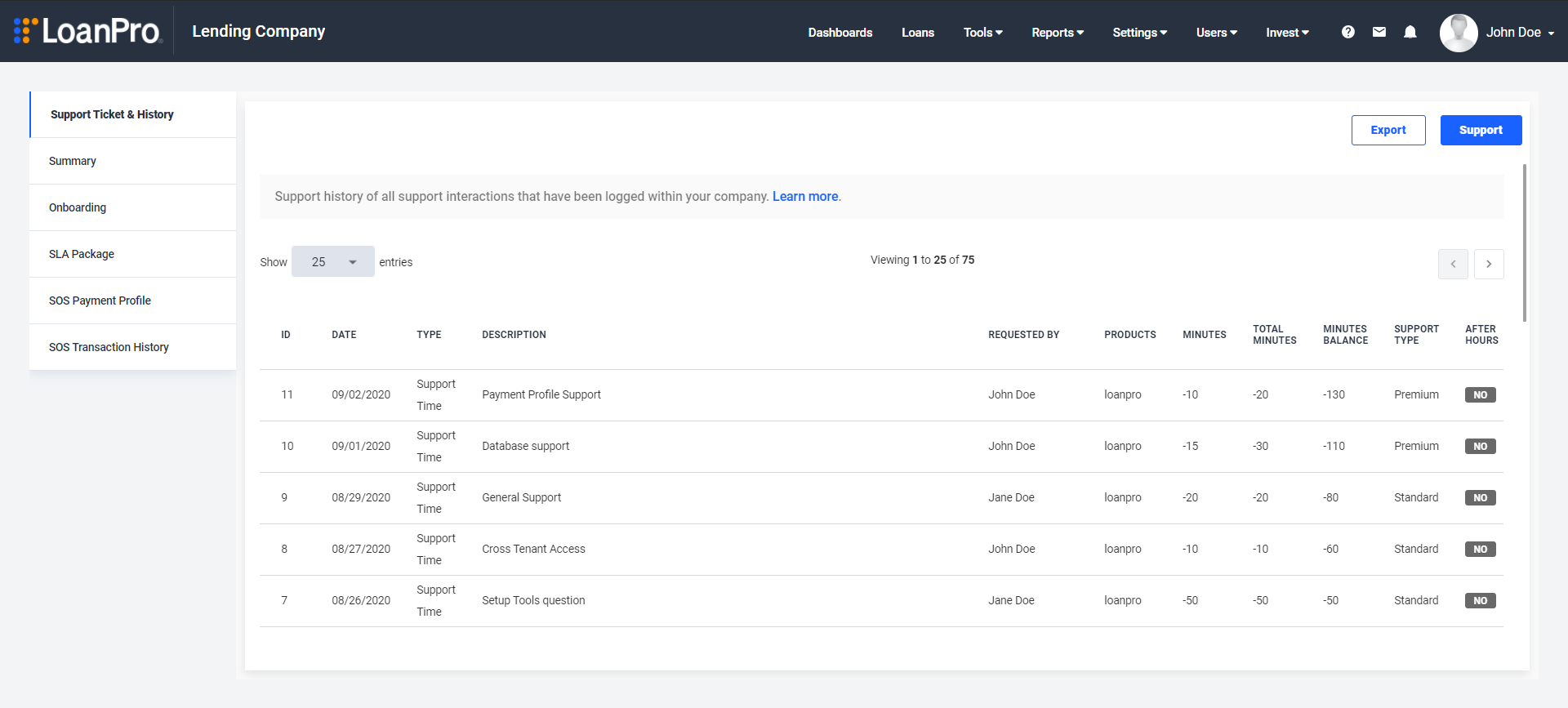Sort by the REQUESTED BY column header
This screenshot has width=1568, height=708.
(1023, 335)
